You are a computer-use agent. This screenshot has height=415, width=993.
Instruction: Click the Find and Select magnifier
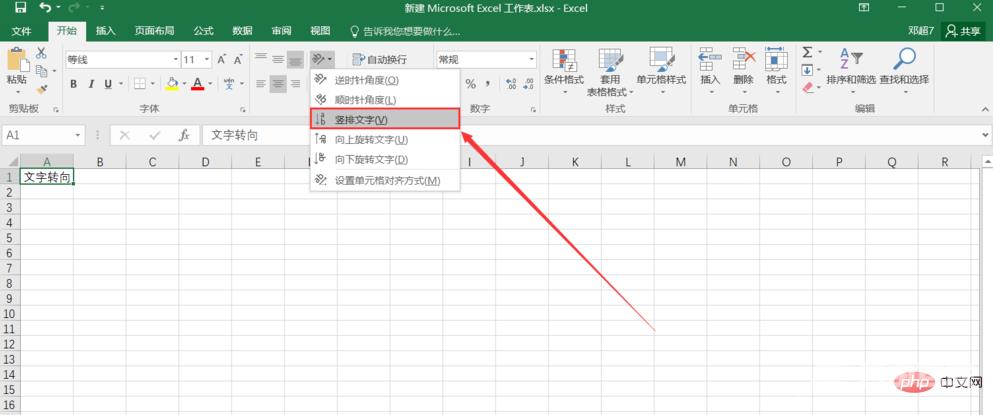click(904, 66)
